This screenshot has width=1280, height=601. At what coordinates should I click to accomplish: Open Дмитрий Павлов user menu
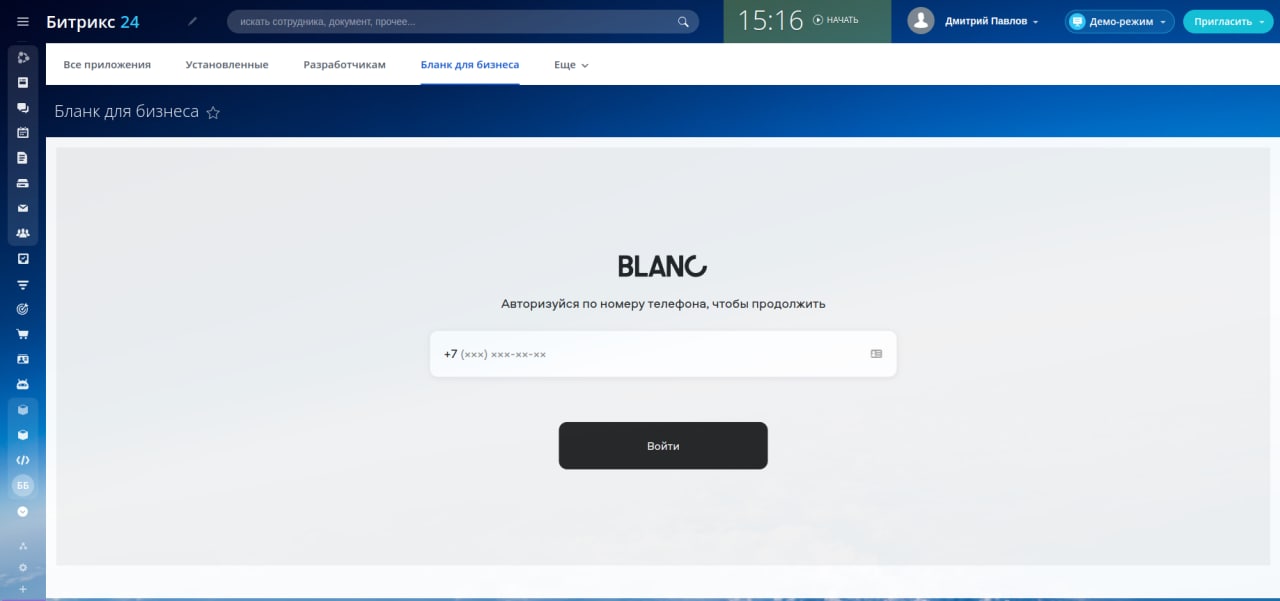coord(992,21)
